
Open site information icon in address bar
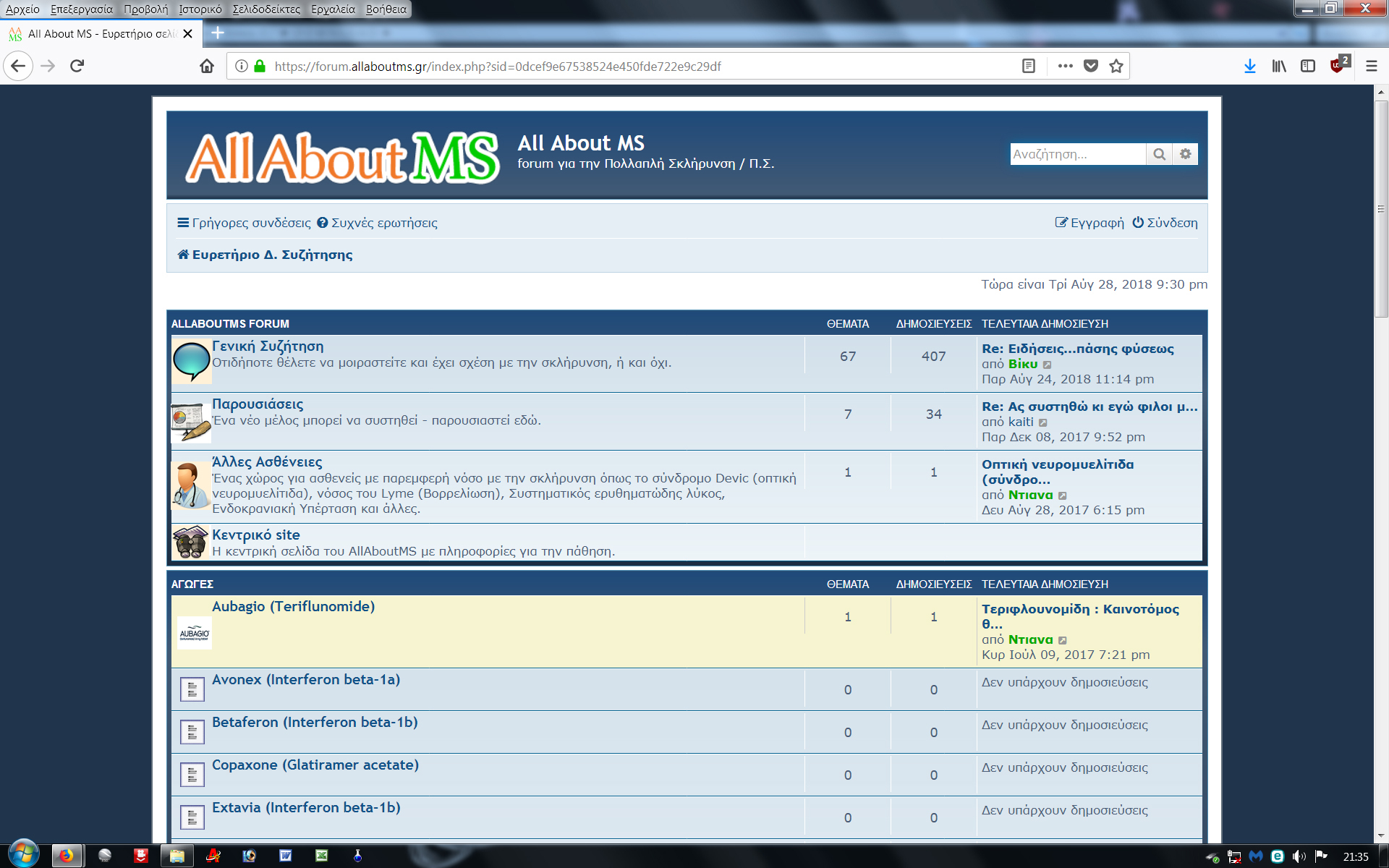tap(242, 67)
